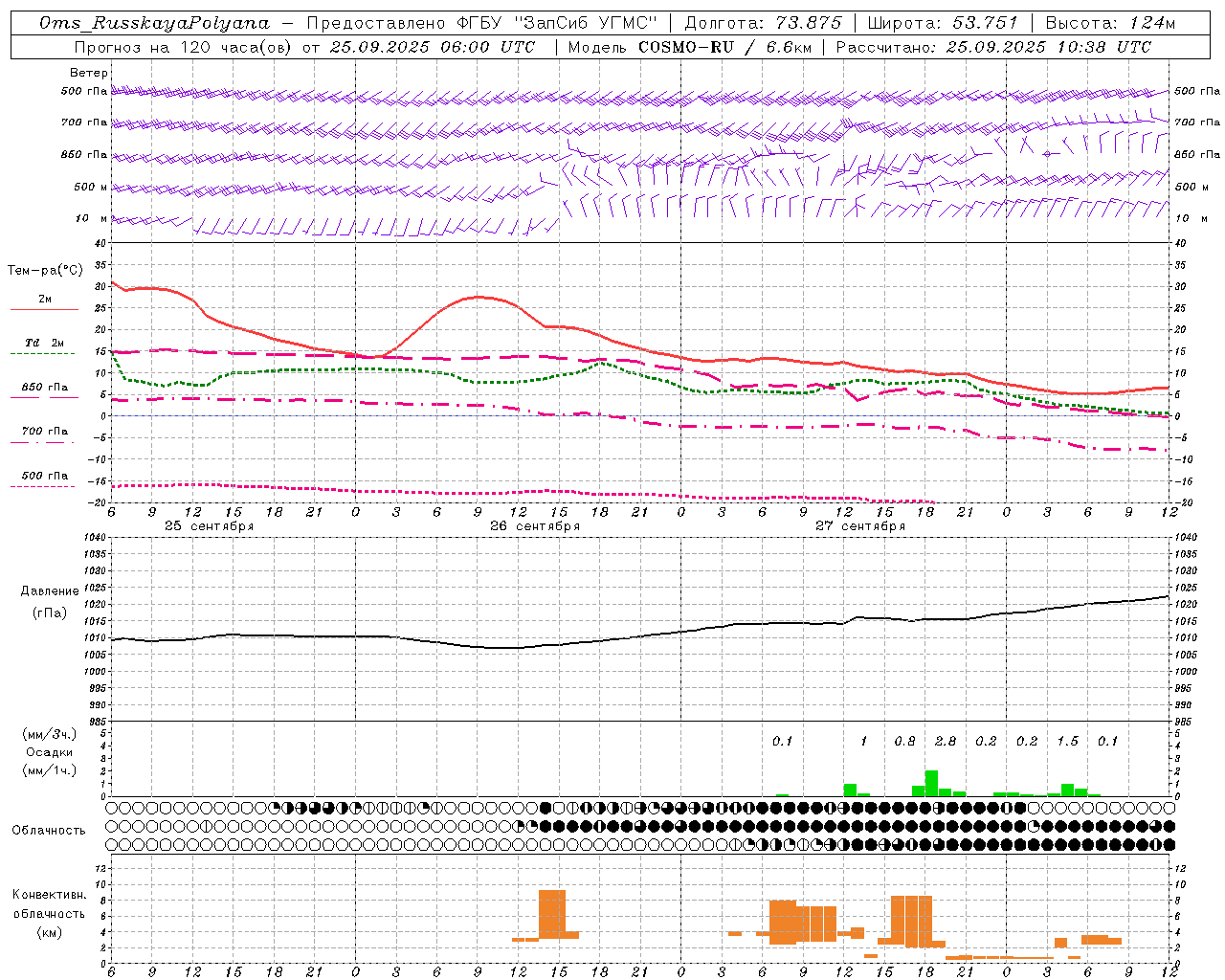Click 'Прогноз на 120 часа(ов)' forecast header text
Viewport: 1225px width, 980px height.
coord(183,47)
